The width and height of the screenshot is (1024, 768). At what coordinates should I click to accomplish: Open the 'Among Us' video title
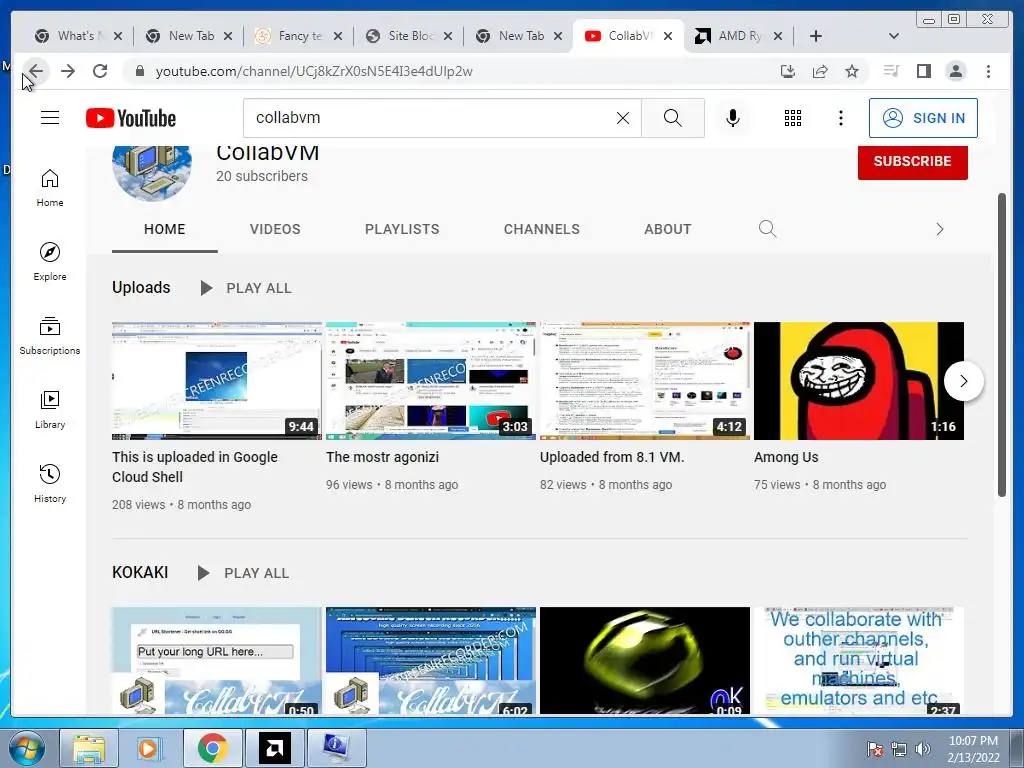786,457
